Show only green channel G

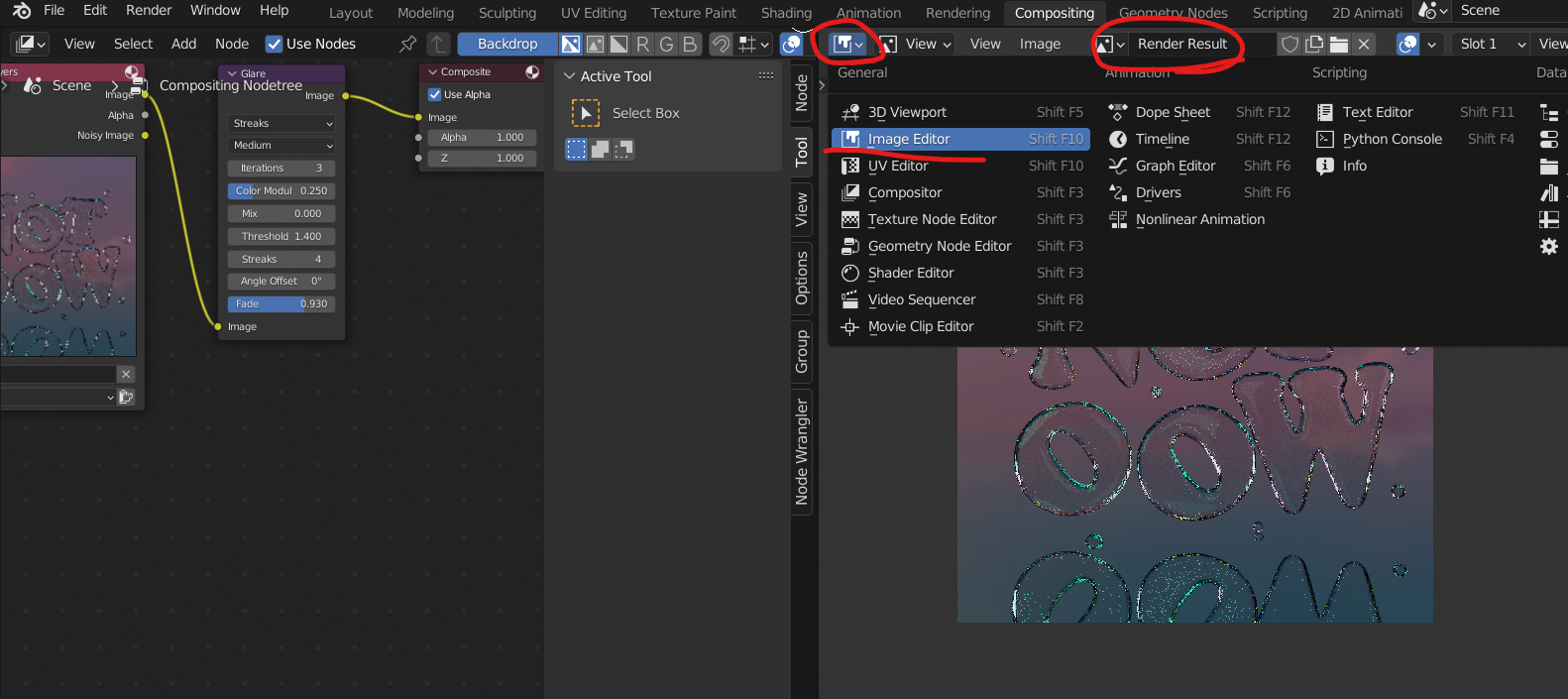tap(666, 44)
